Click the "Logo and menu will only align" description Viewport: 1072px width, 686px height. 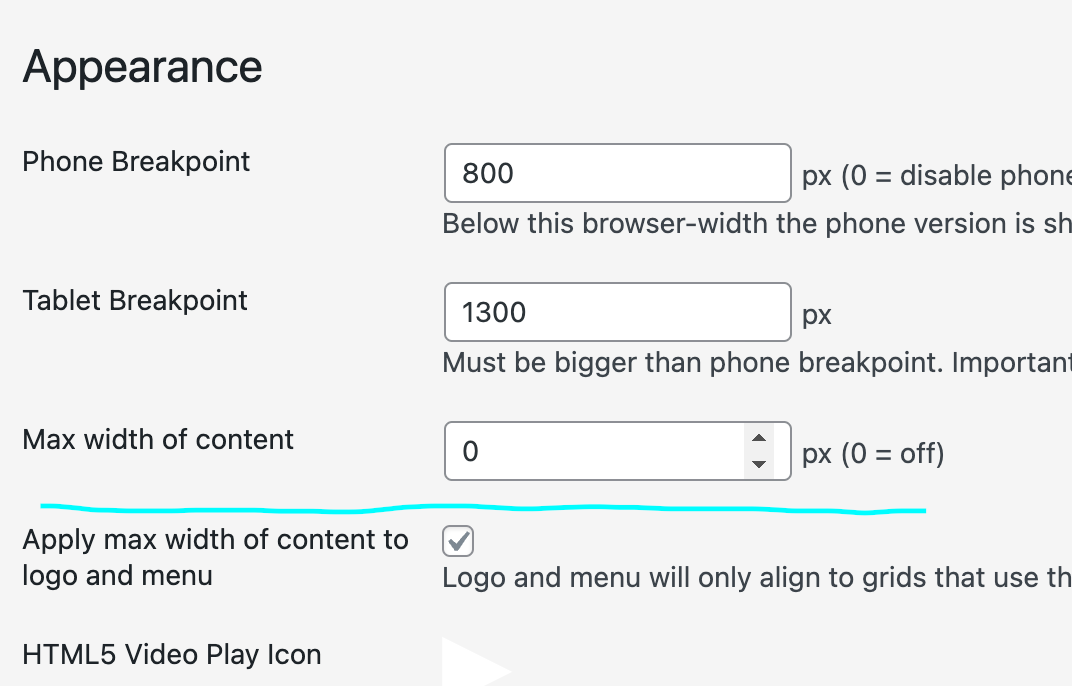click(756, 577)
